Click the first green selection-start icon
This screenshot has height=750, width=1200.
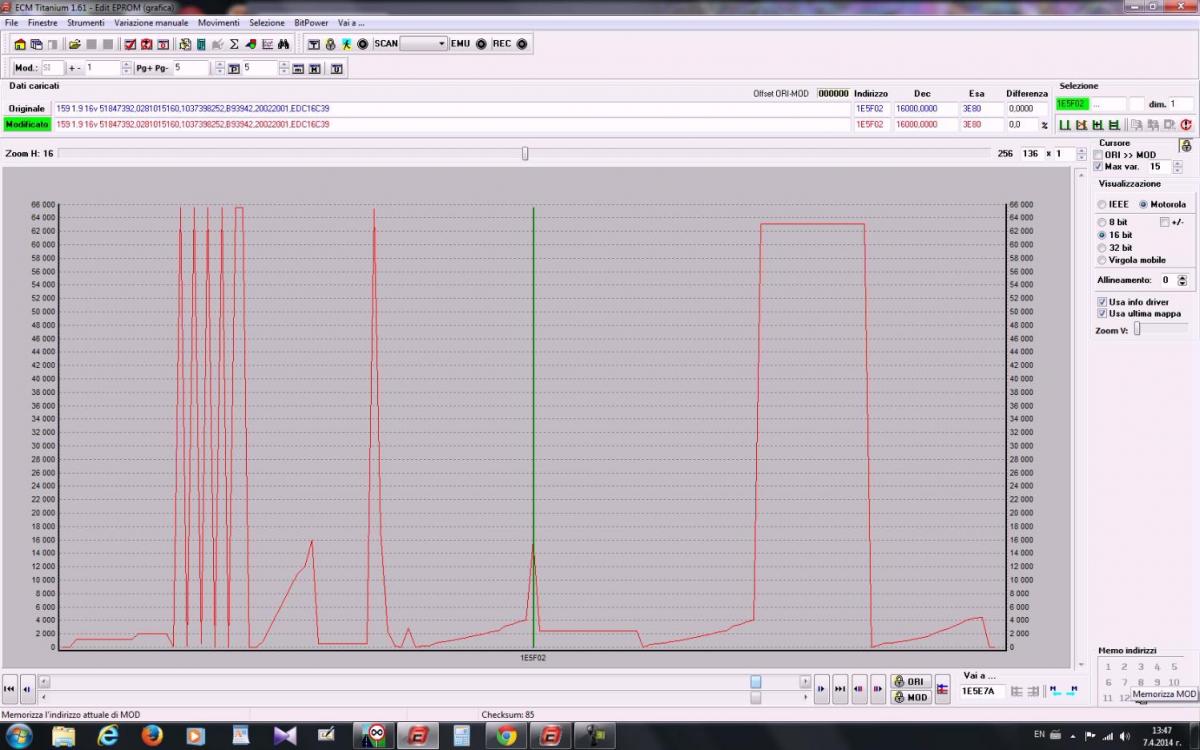(1065, 125)
